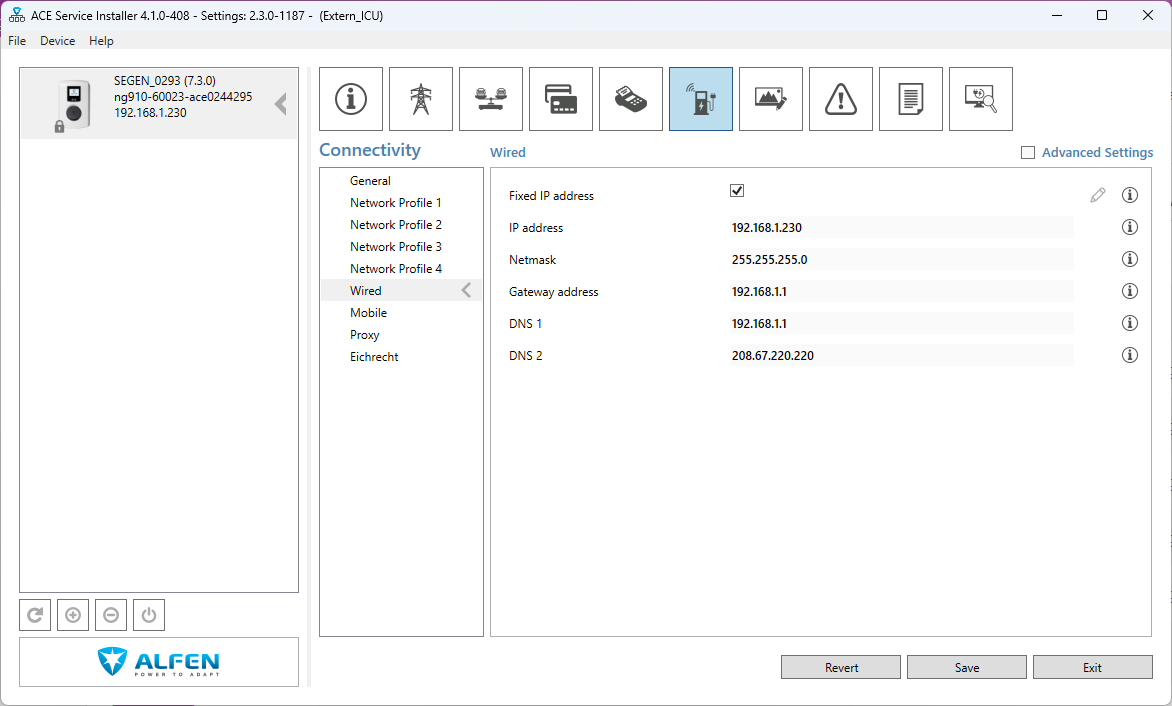Screen dimensions: 1172x706
Task: Select Mobile in the Connectivity list
Action: 368,313
